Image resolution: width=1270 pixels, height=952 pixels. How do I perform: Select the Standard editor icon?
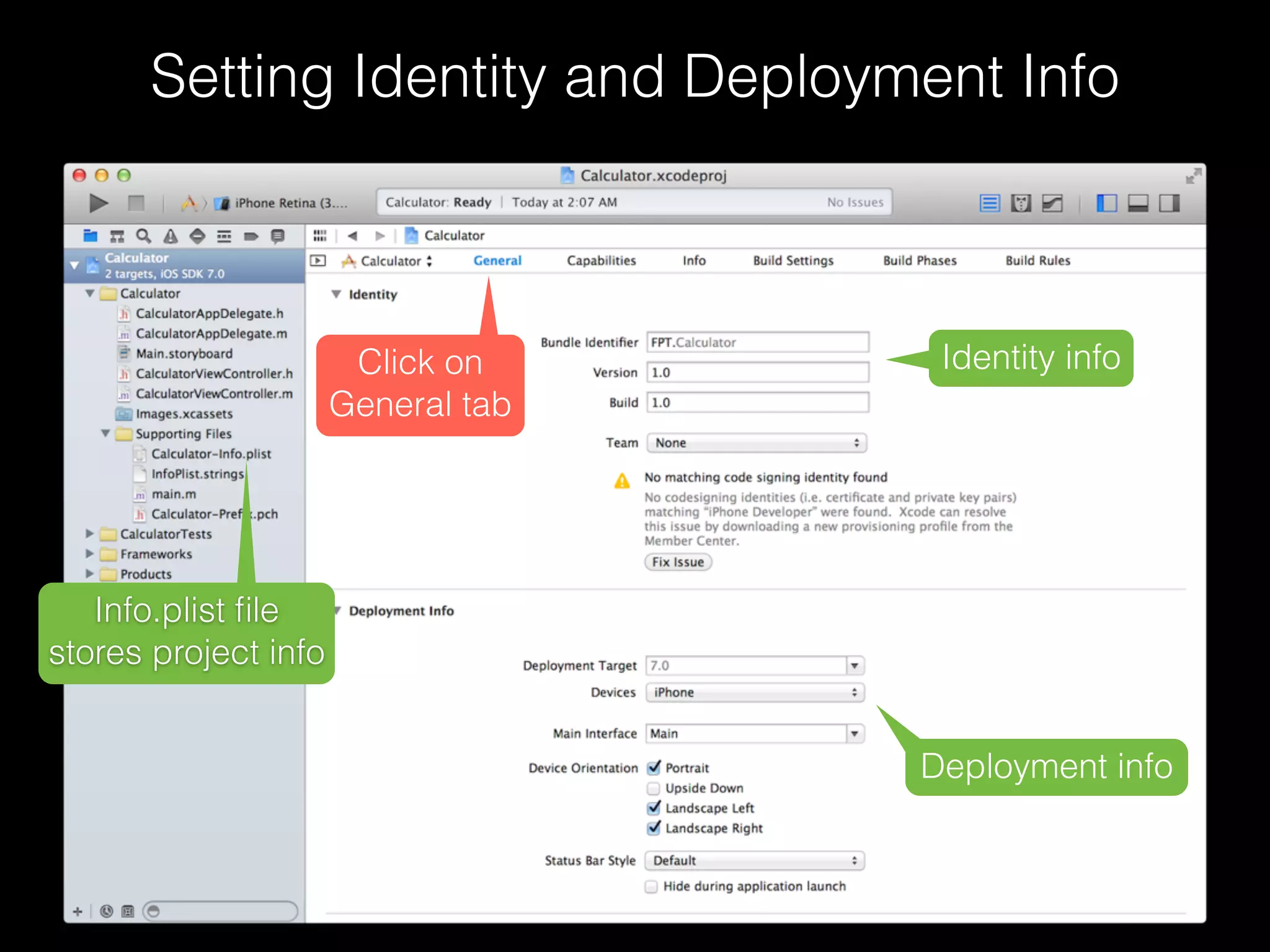pos(990,203)
